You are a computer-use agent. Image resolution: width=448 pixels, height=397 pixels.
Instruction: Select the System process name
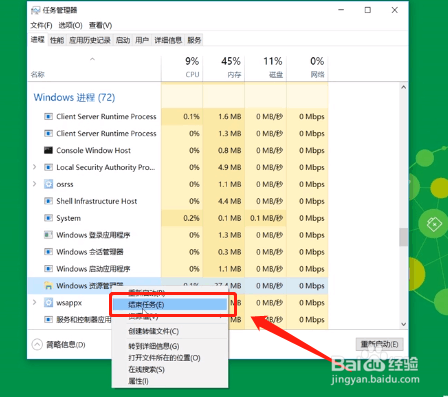pos(68,218)
